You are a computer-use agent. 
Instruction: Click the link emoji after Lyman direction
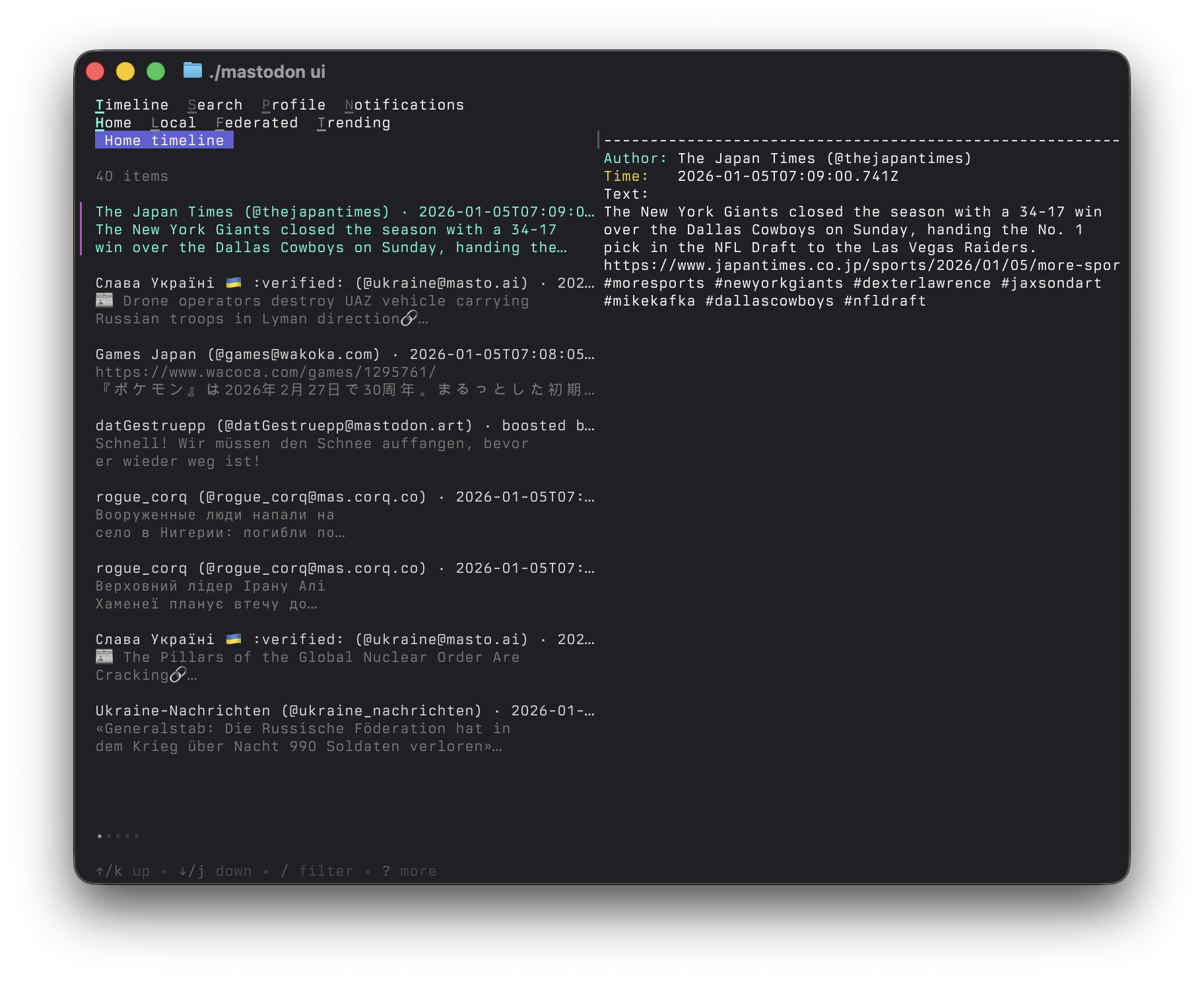[x=409, y=318]
